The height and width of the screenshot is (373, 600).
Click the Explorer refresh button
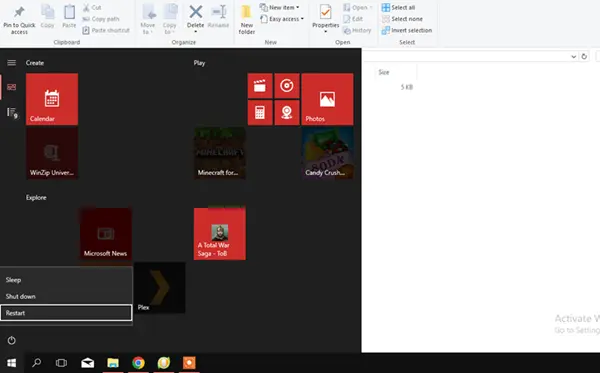(584, 57)
